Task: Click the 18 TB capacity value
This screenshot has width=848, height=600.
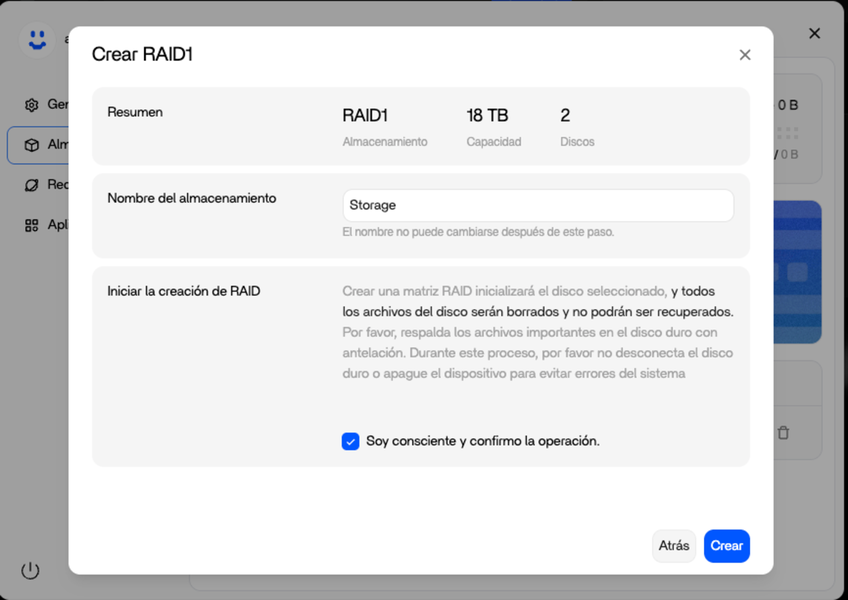Action: (487, 115)
